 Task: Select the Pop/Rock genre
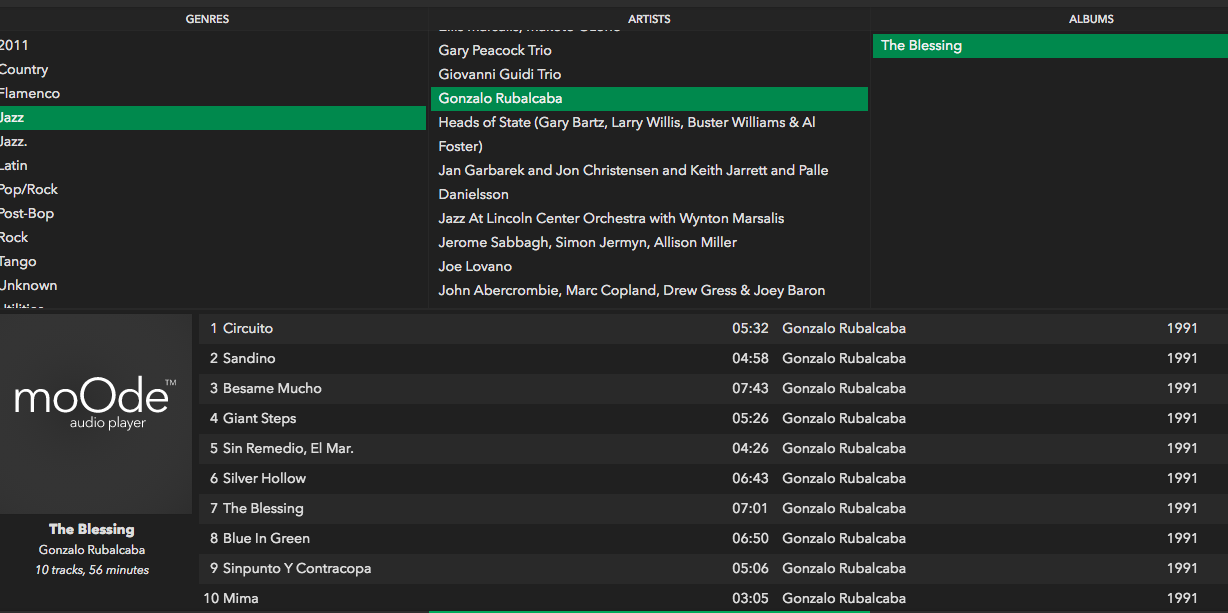pyautogui.click(x=213, y=190)
